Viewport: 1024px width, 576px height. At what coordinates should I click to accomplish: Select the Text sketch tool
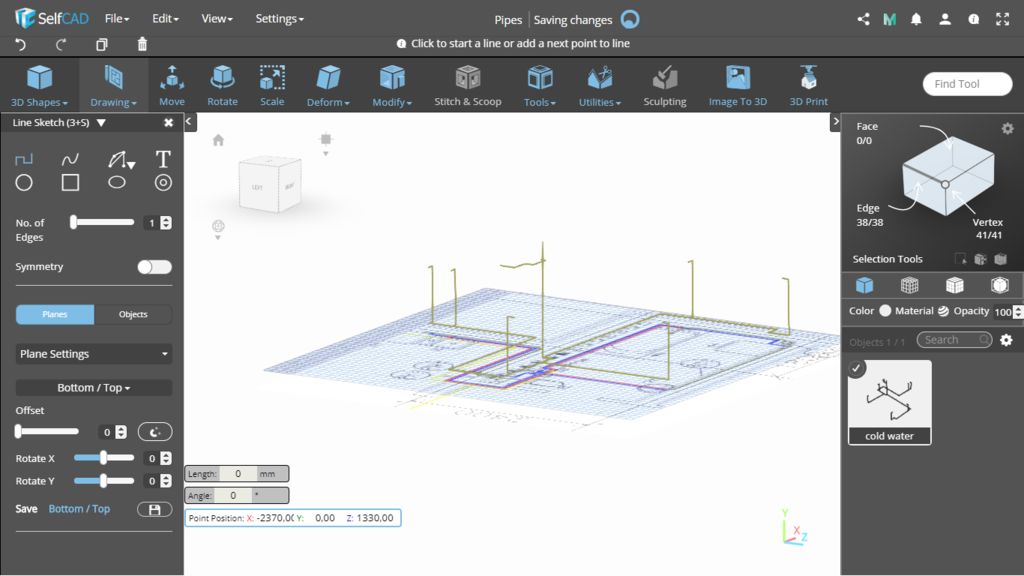(x=163, y=159)
